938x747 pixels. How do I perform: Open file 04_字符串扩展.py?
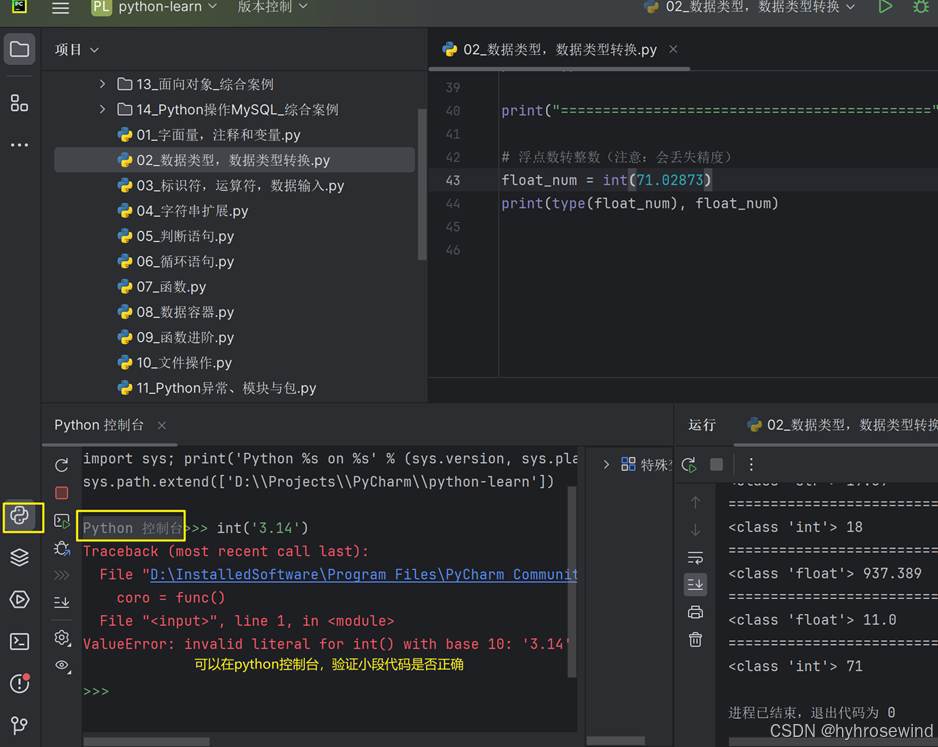click(183, 211)
